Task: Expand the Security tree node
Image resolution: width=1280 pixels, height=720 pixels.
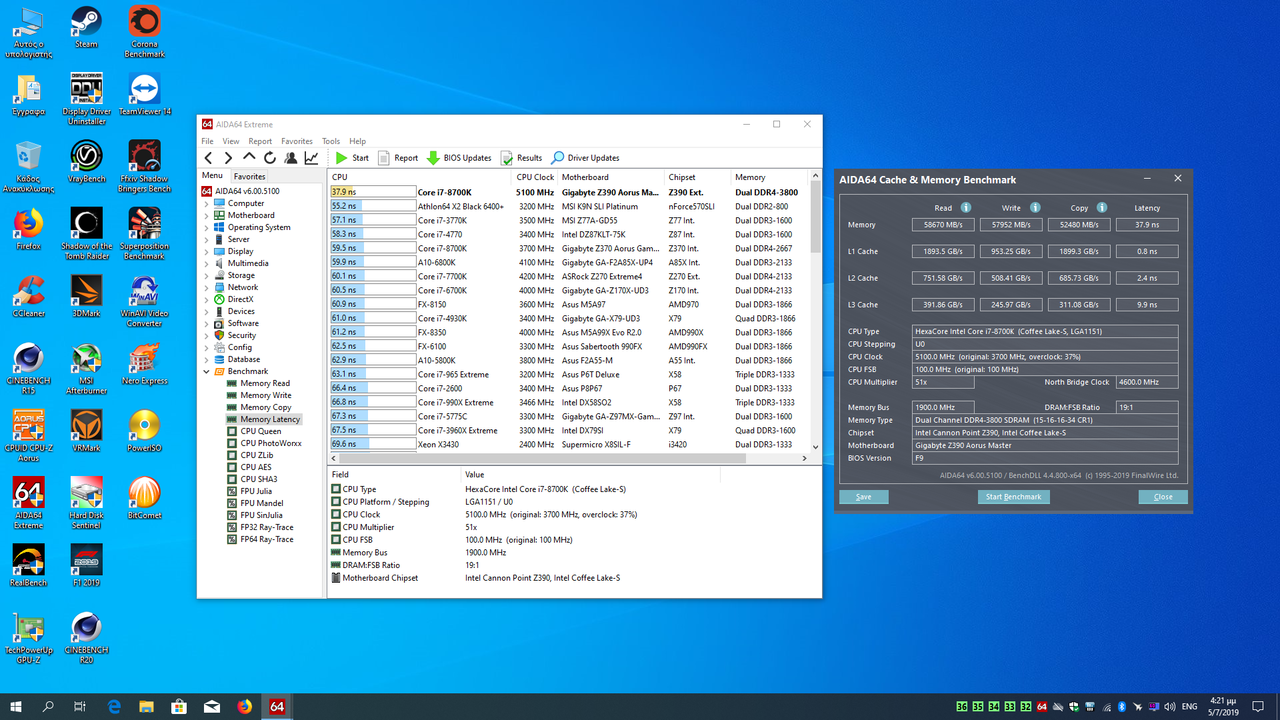Action: (x=207, y=335)
